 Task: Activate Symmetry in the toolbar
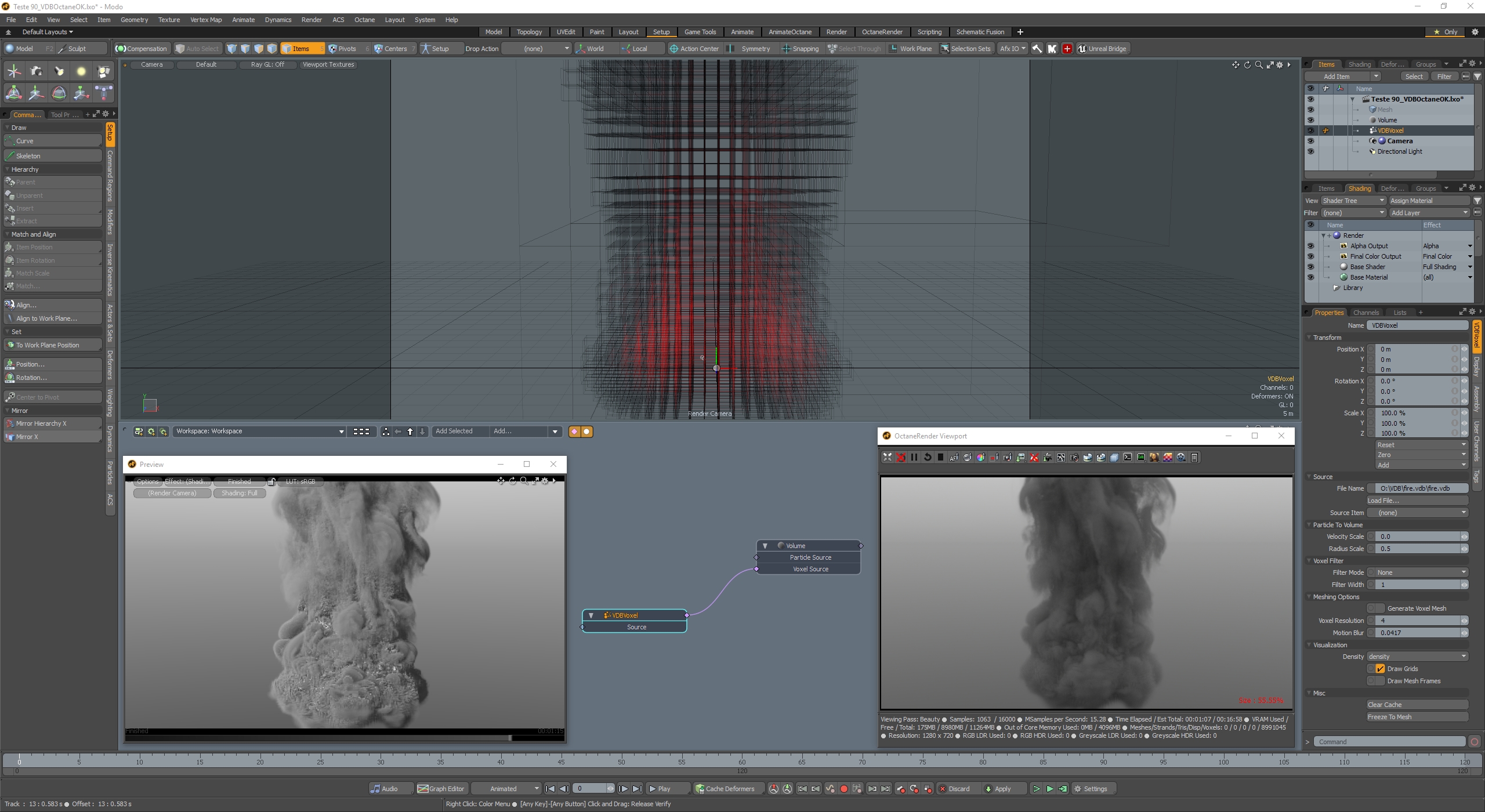750,49
